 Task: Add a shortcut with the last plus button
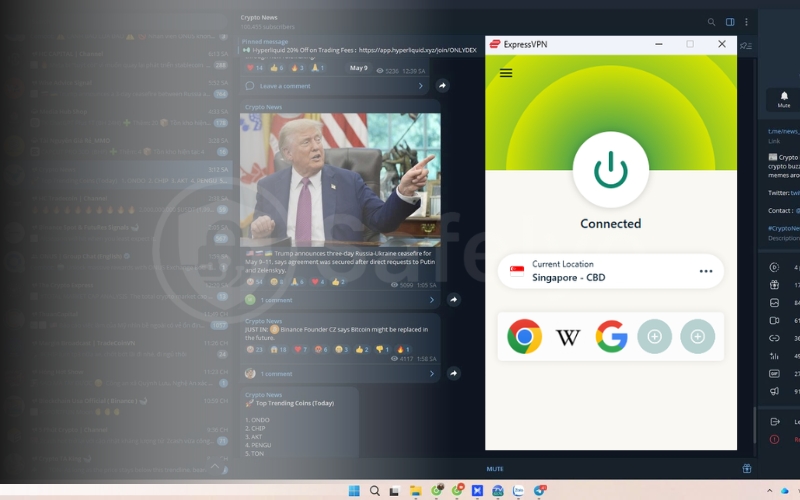click(x=697, y=336)
